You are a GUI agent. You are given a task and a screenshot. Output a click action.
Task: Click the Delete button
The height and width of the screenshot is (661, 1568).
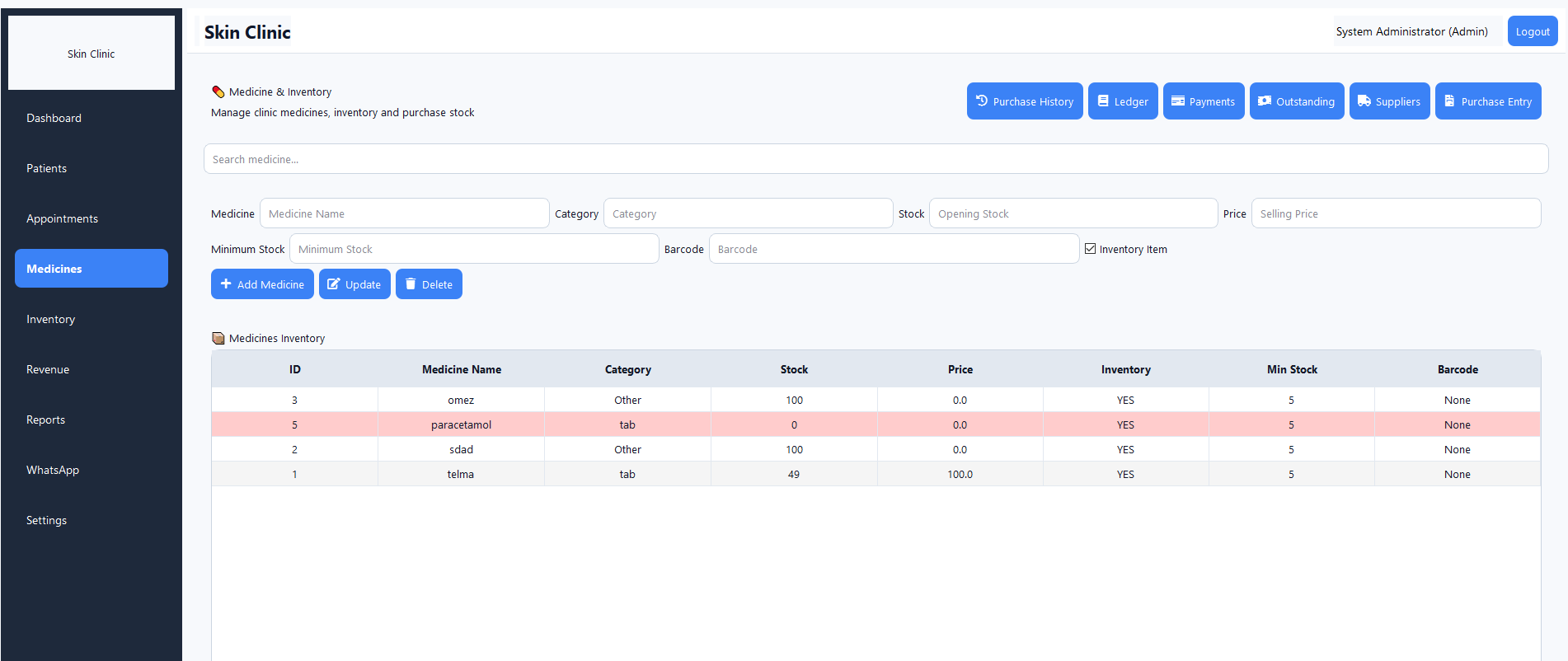(429, 284)
